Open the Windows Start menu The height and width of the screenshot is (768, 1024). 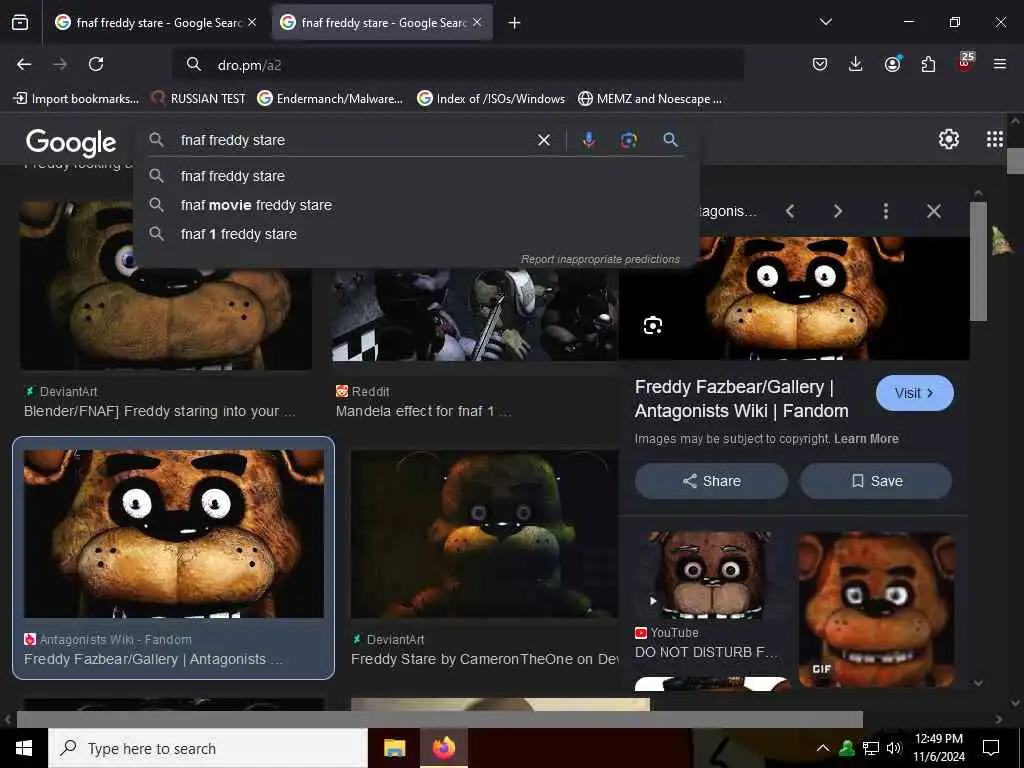24,748
